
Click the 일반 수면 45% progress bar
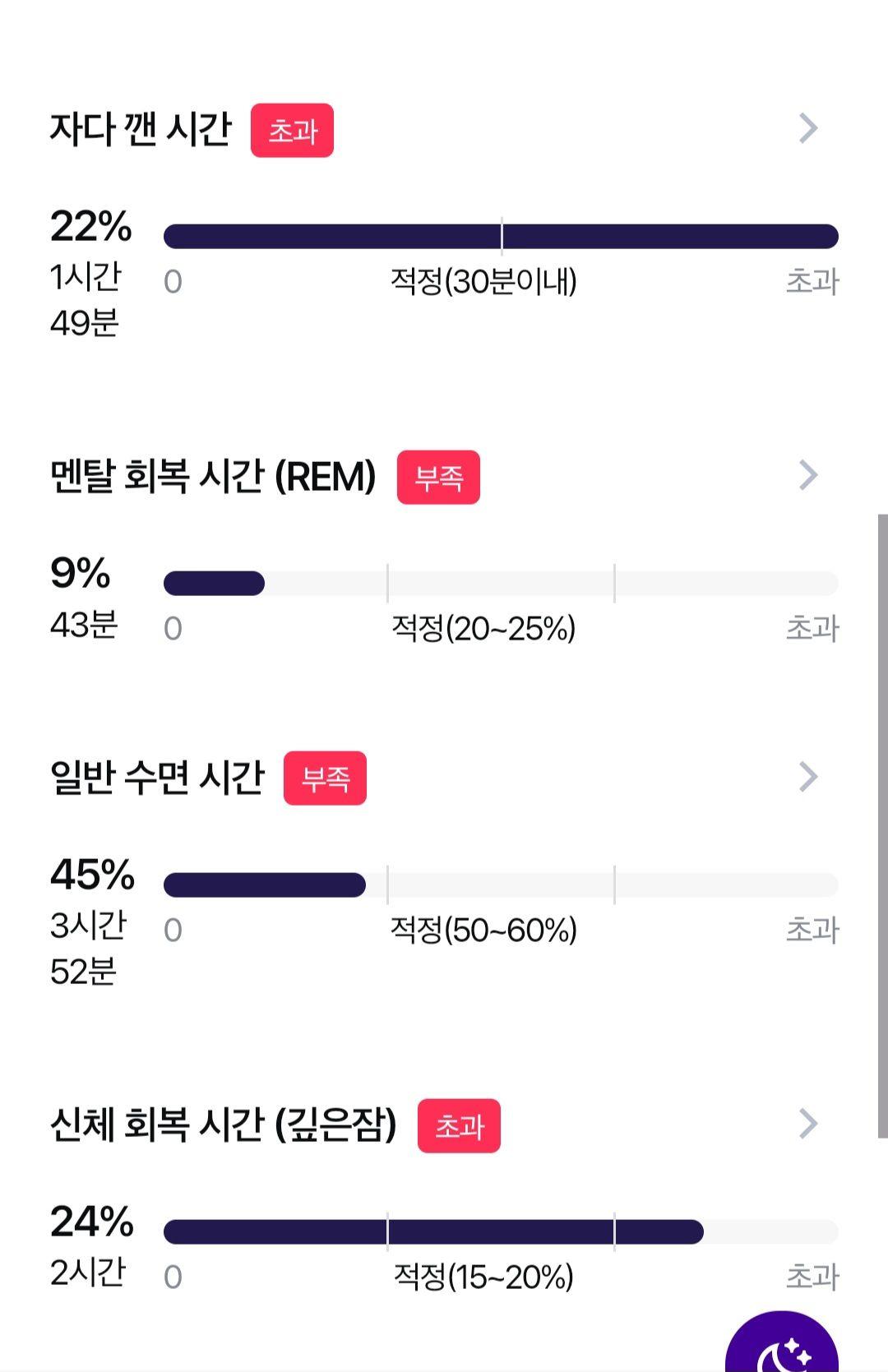501,885
